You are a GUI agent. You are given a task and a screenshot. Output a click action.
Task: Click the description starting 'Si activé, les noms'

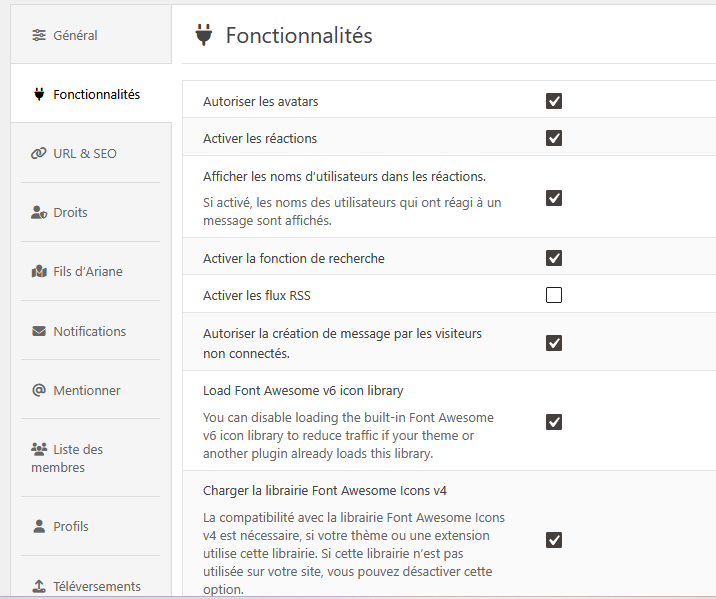[352, 211]
